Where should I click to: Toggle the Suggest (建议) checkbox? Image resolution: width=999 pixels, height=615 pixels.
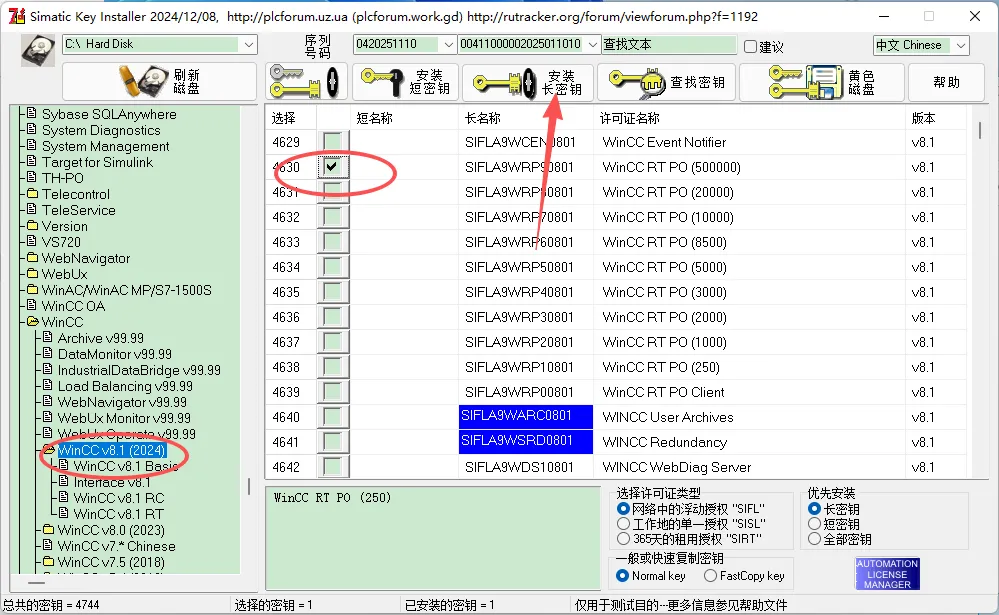click(x=751, y=47)
